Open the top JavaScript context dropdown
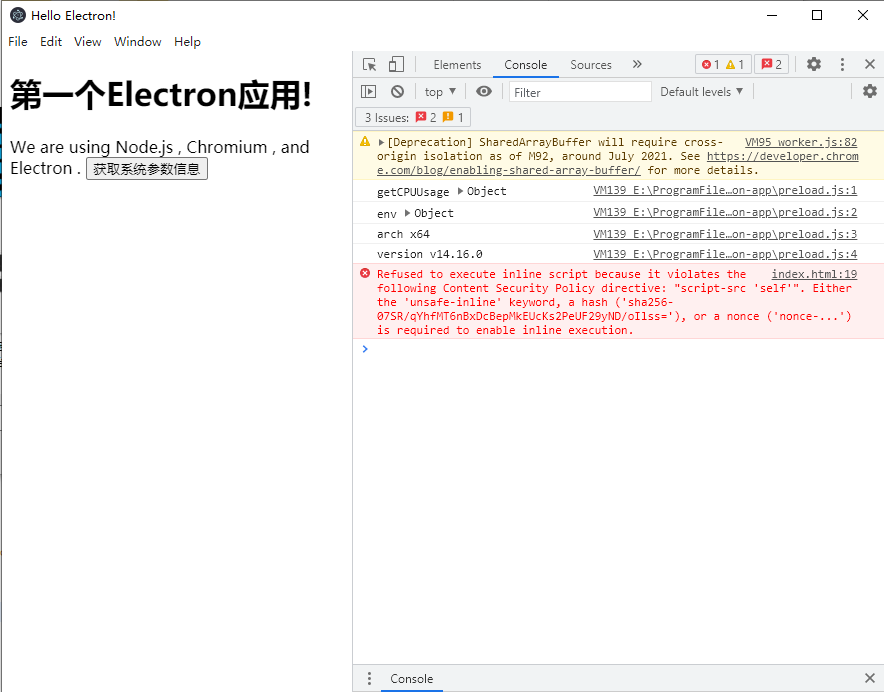The height and width of the screenshot is (692, 884). (440, 92)
